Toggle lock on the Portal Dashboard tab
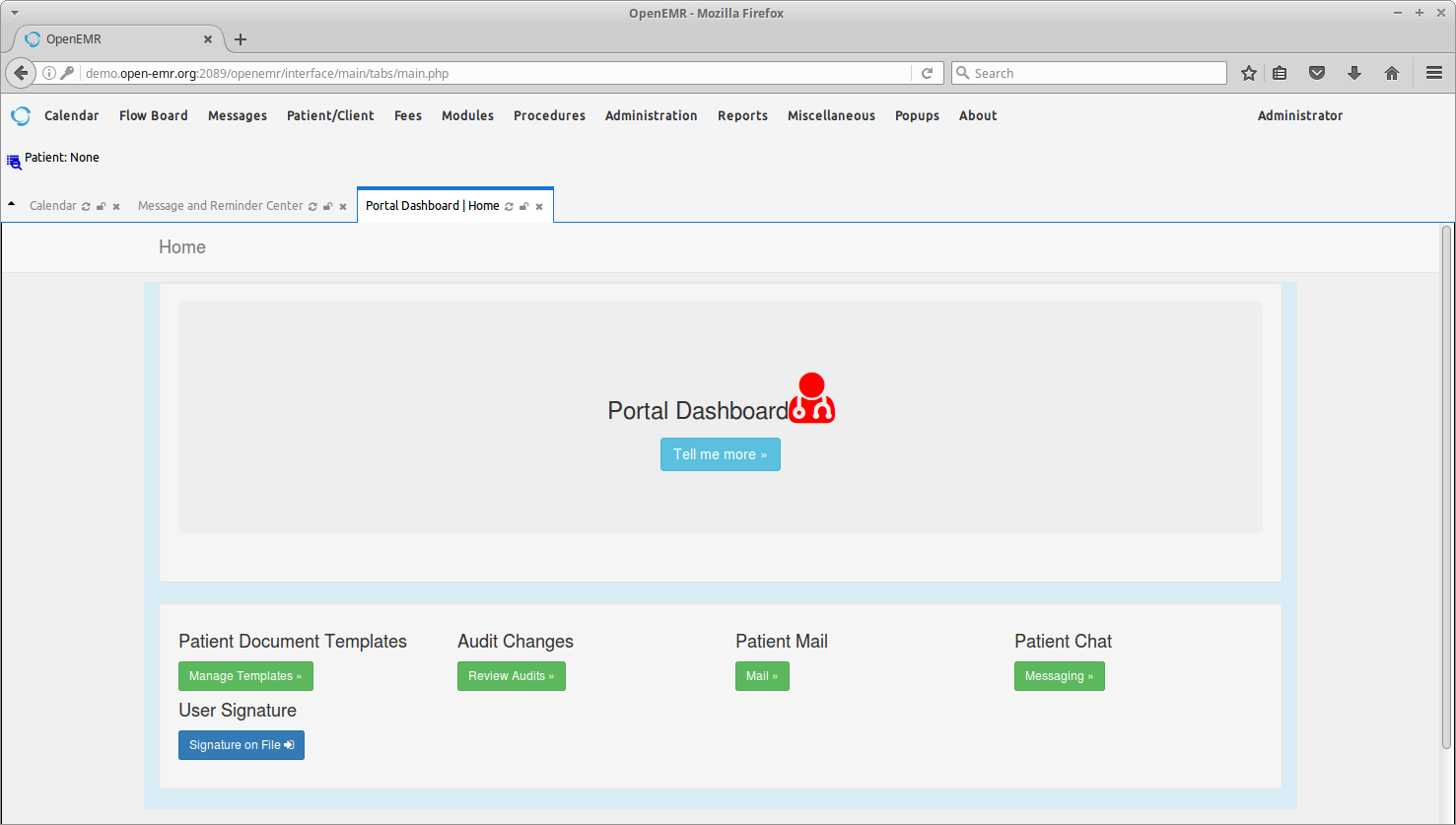The image size is (1456, 825). coord(523,206)
